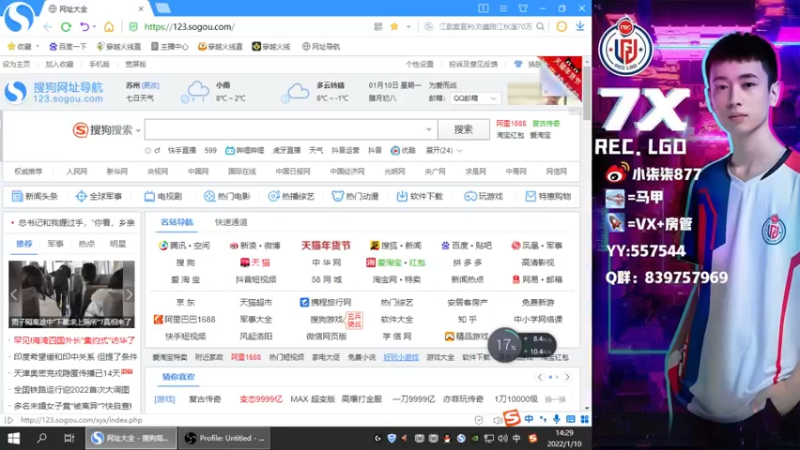Open 热门电影 category
The image size is (800, 450).
pos(227,196)
